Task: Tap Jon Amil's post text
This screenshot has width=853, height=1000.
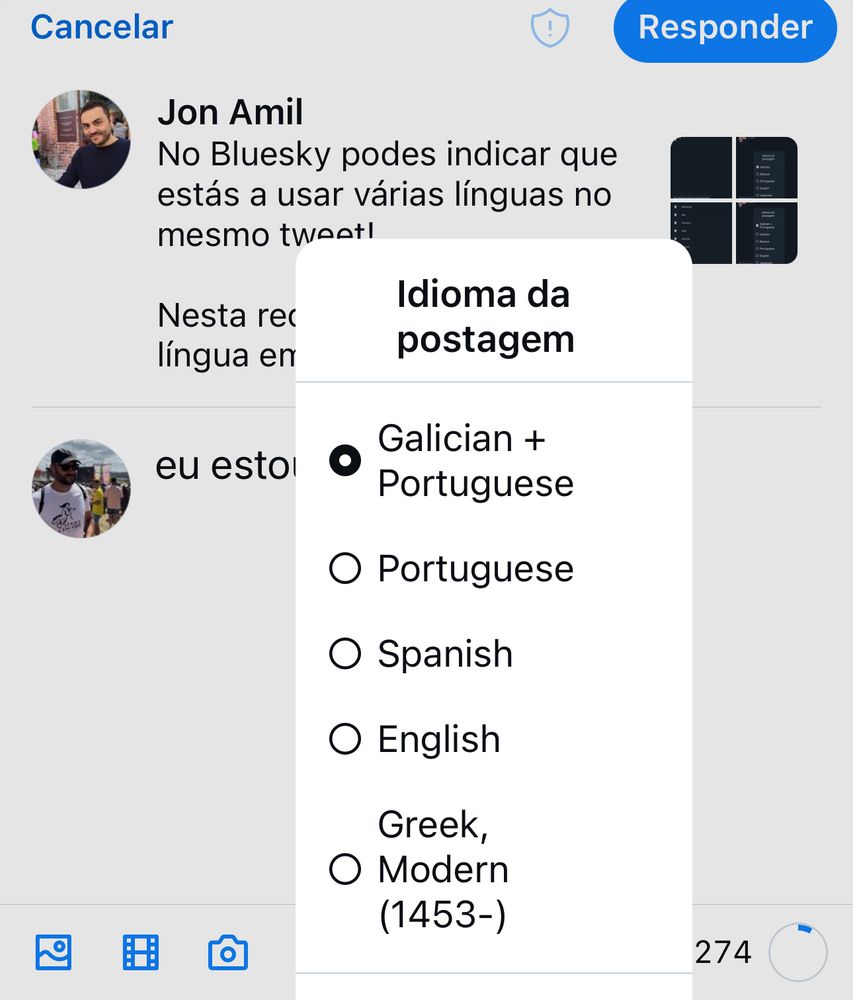Action: [x=387, y=175]
